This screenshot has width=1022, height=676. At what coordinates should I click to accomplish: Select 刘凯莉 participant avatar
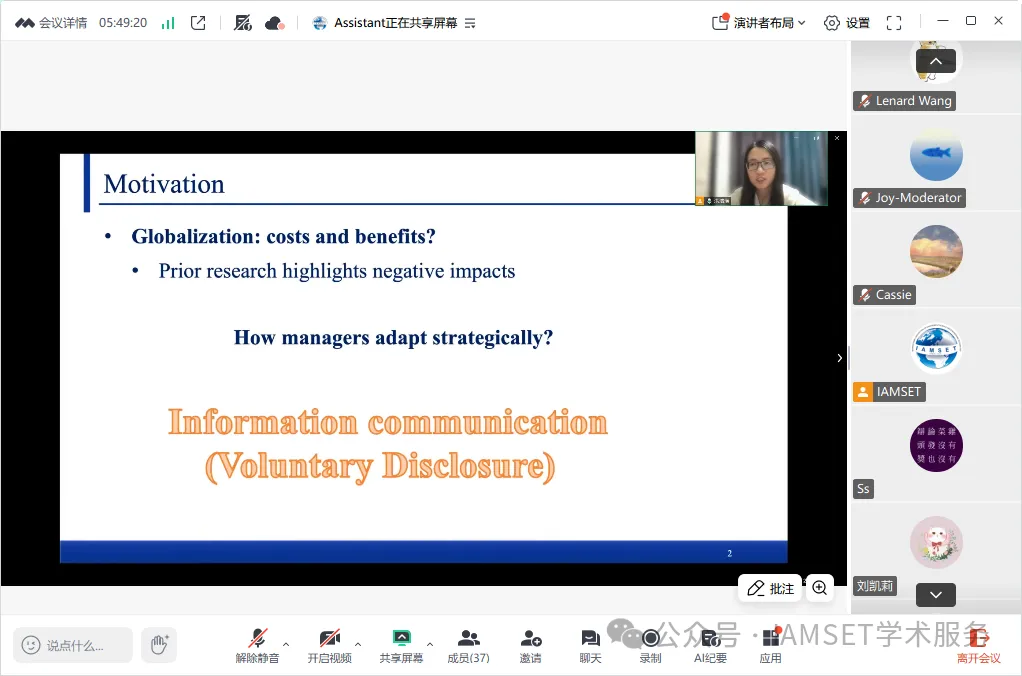(936, 542)
